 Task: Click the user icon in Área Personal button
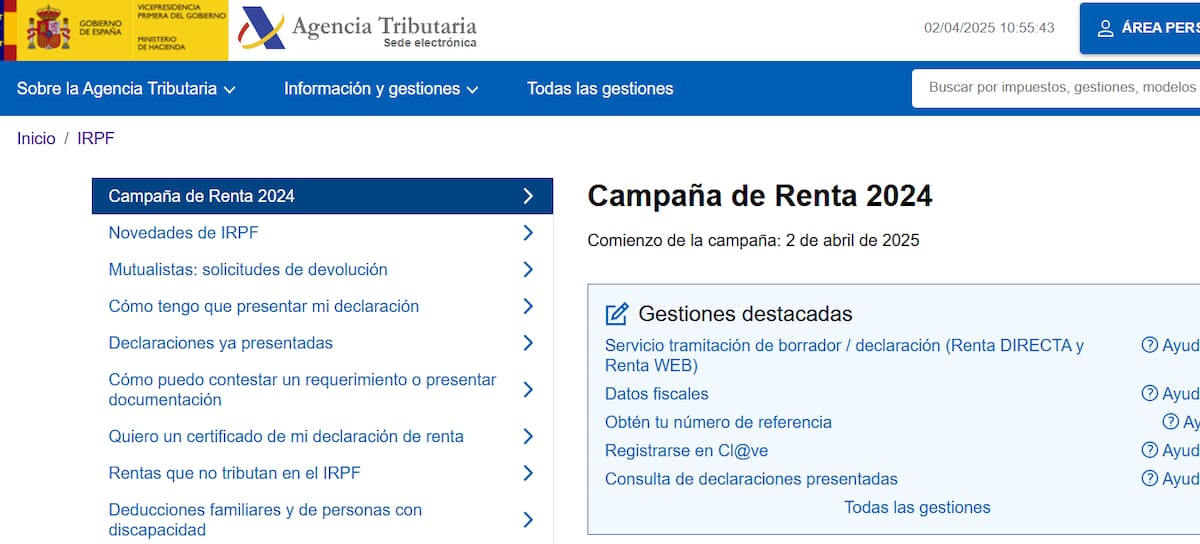point(1105,28)
